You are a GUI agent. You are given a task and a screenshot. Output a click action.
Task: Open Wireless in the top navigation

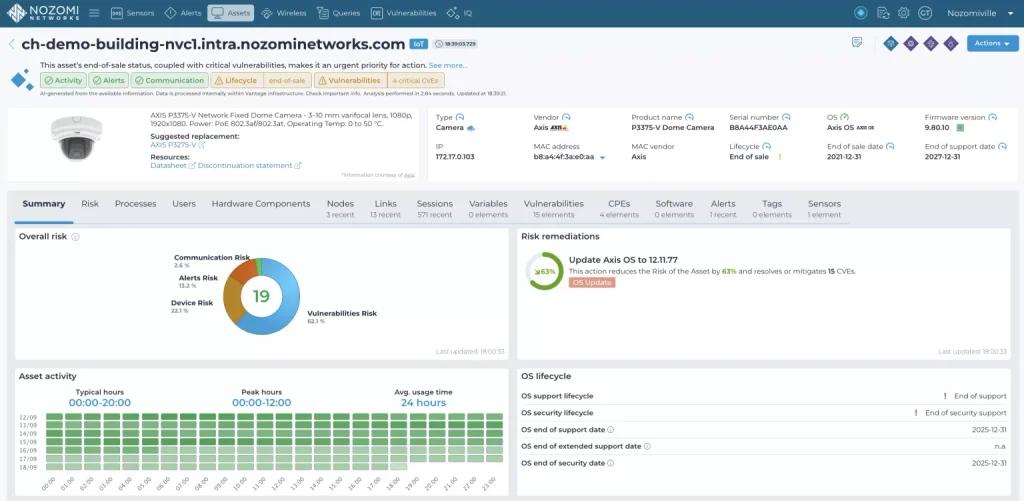tap(283, 13)
